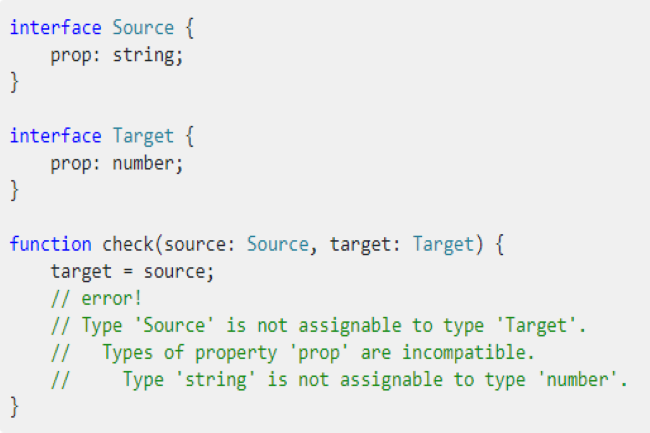The width and height of the screenshot is (650, 433).
Task: Click the Target type annotation in parameters
Action: click(443, 245)
